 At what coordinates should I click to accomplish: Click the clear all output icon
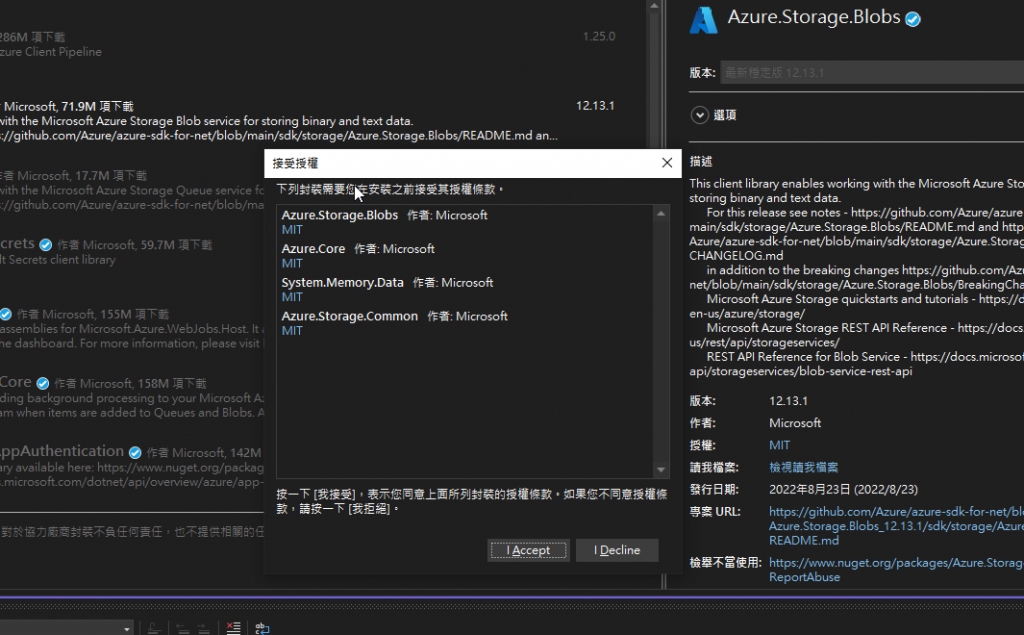[233, 628]
